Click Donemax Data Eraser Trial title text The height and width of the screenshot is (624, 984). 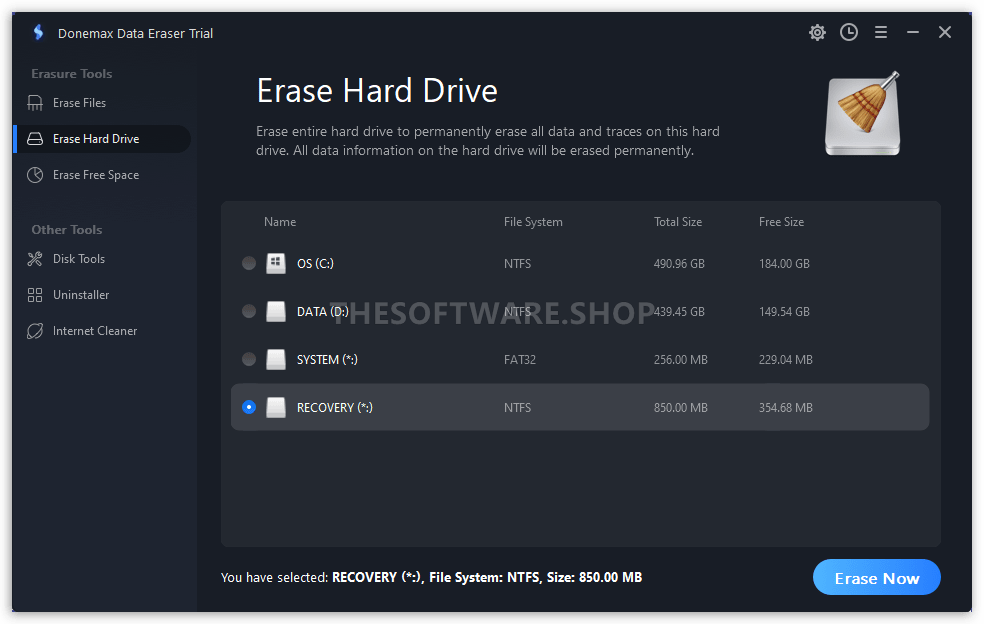click(136, 33)
